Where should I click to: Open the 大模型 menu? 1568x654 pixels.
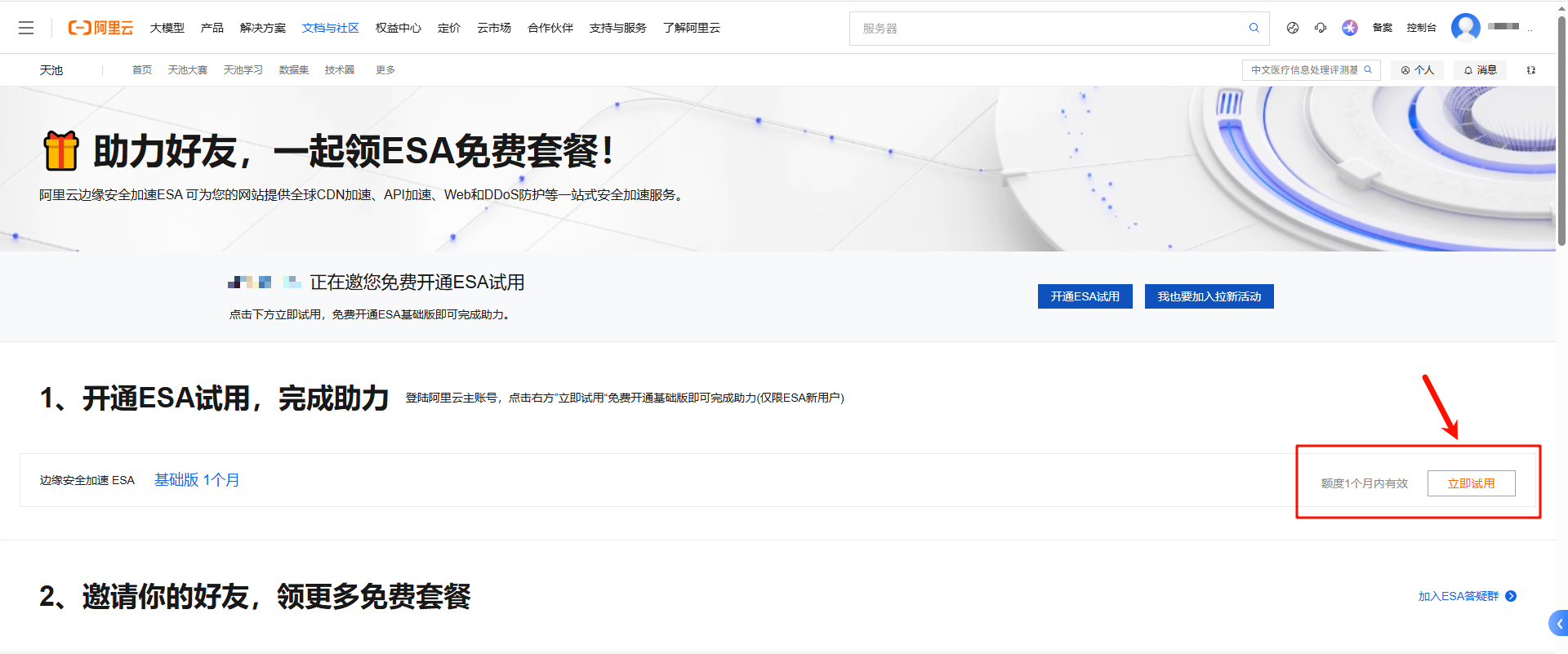167,28
